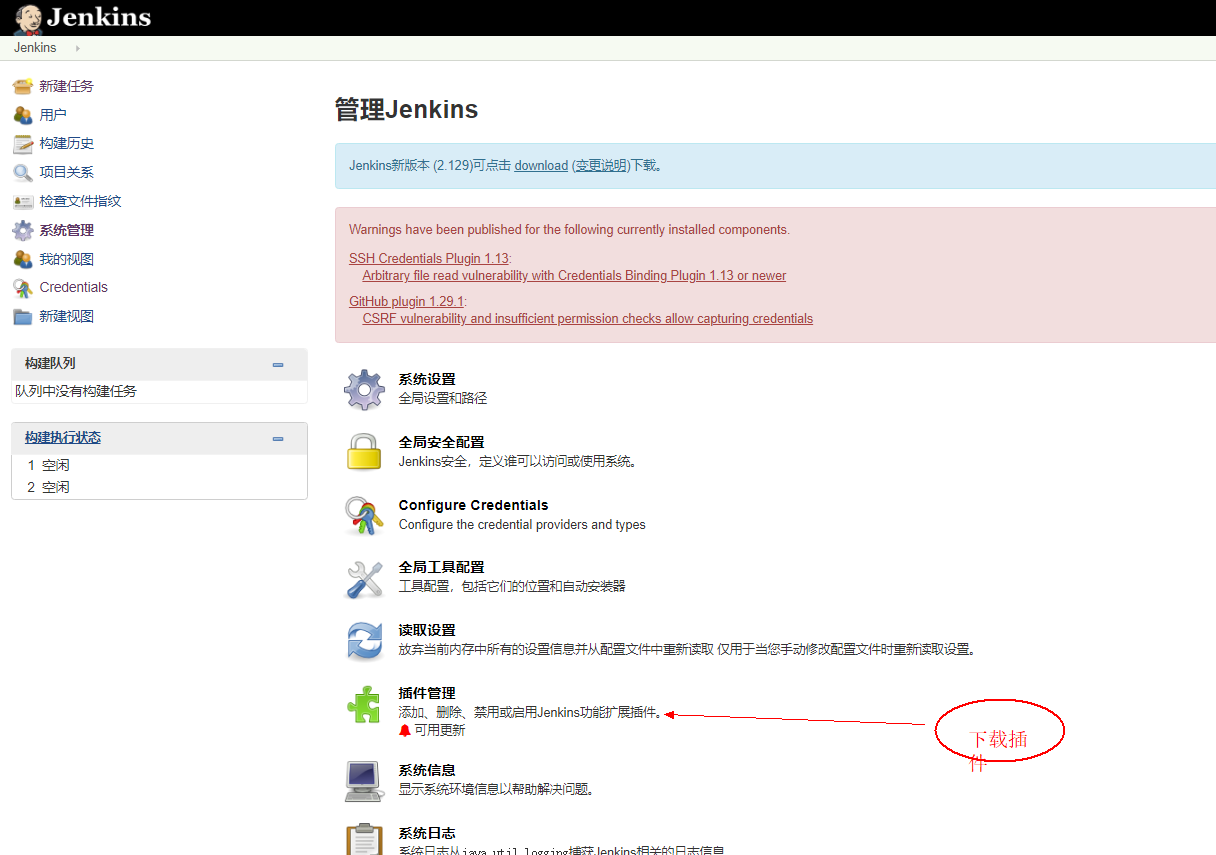Click the Jenkins breadcrumb item
Viewport: 1216px width, 855px height.
coord(35,48)
